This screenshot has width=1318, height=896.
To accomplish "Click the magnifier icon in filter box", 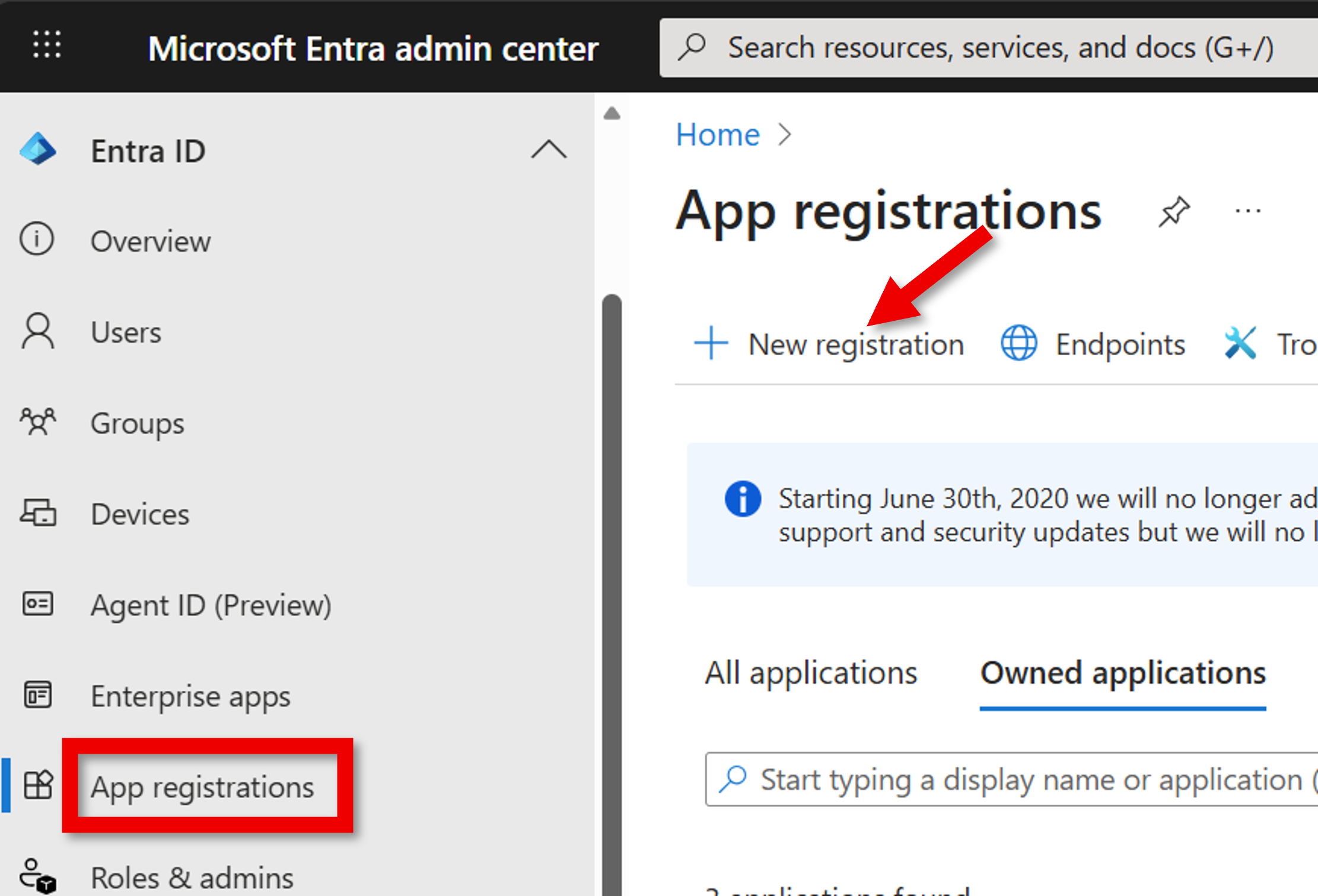I will tap(733, 779).
